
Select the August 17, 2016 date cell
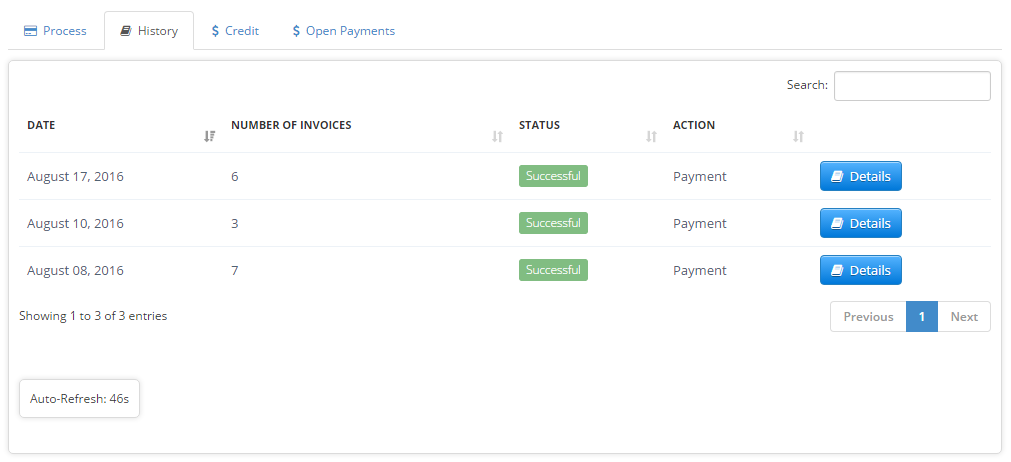pyautogui.click(x=75, y=177)
